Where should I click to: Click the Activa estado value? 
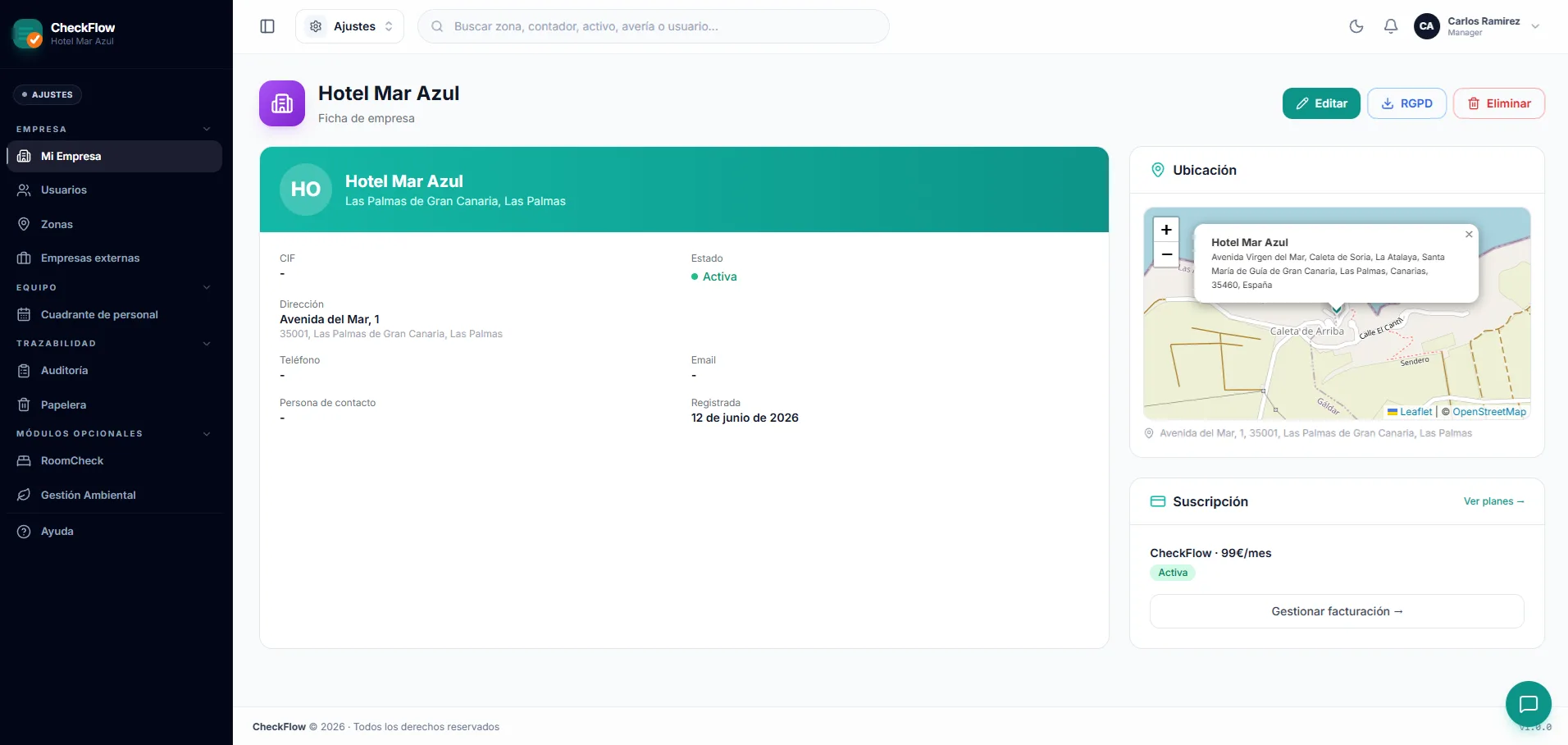pos(714,277)
